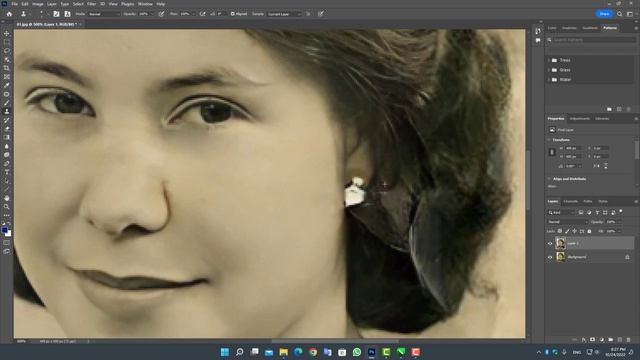Filter layers by pixel layers icon

[x=581, y=212]
